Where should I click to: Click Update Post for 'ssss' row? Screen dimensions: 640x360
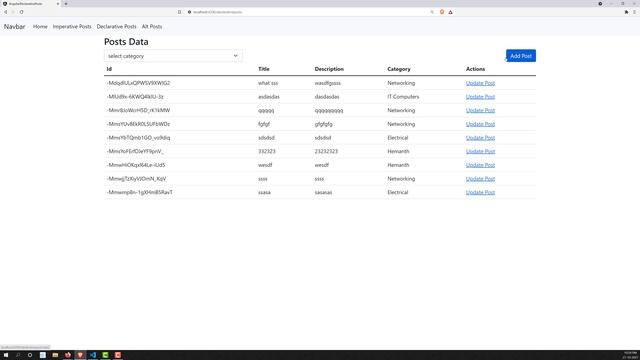tap(480, 179)
